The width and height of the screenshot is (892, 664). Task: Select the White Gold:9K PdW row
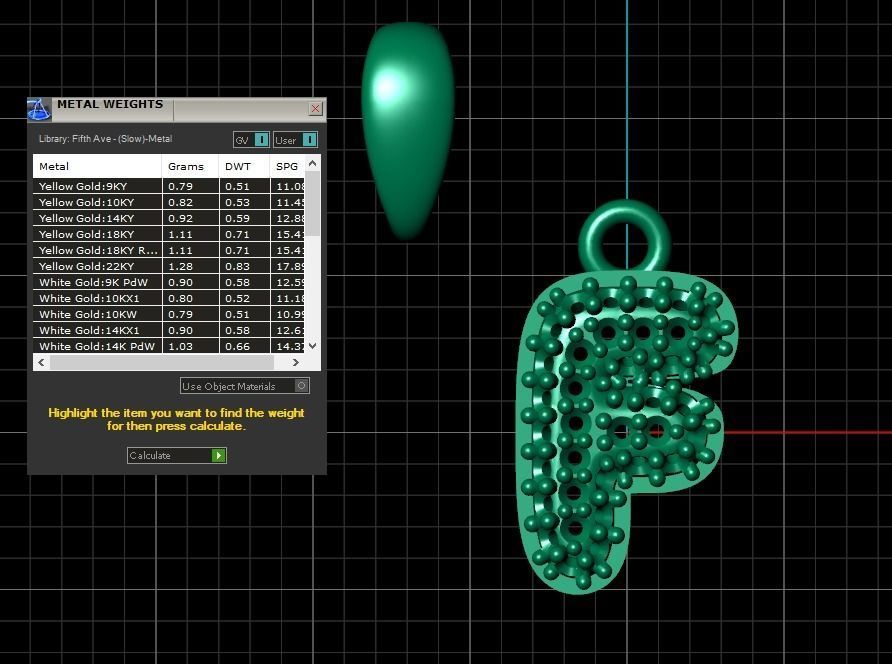[169, 282]
